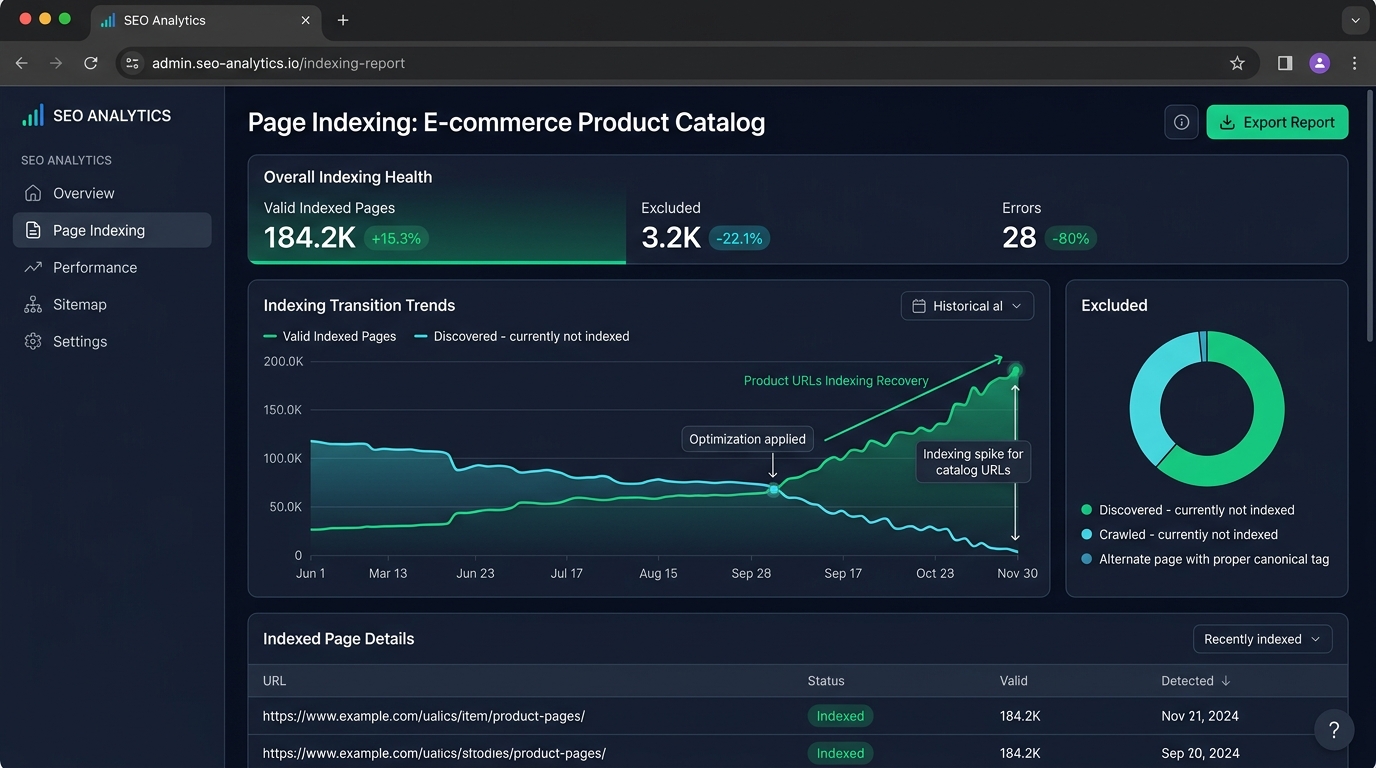1376x768 pixels.
Task: Reload the page in the browser toolbar
Action: click(x=91, y=63)
